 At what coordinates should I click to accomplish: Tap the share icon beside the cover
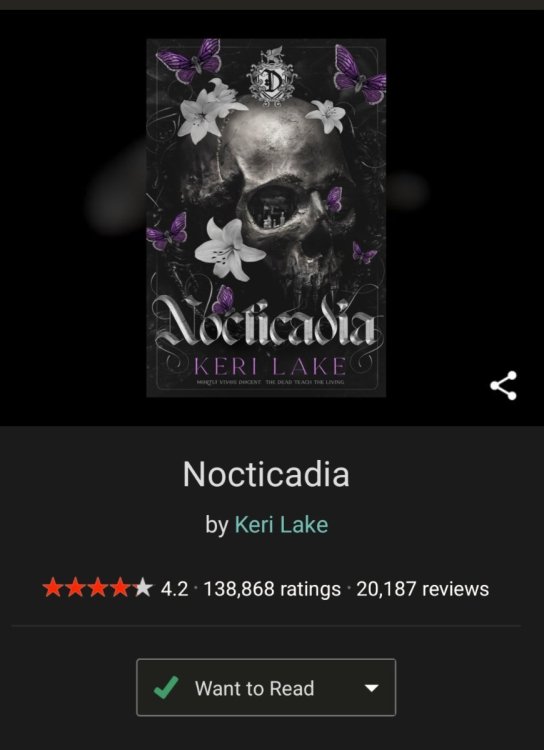click(x=503, y=385)
